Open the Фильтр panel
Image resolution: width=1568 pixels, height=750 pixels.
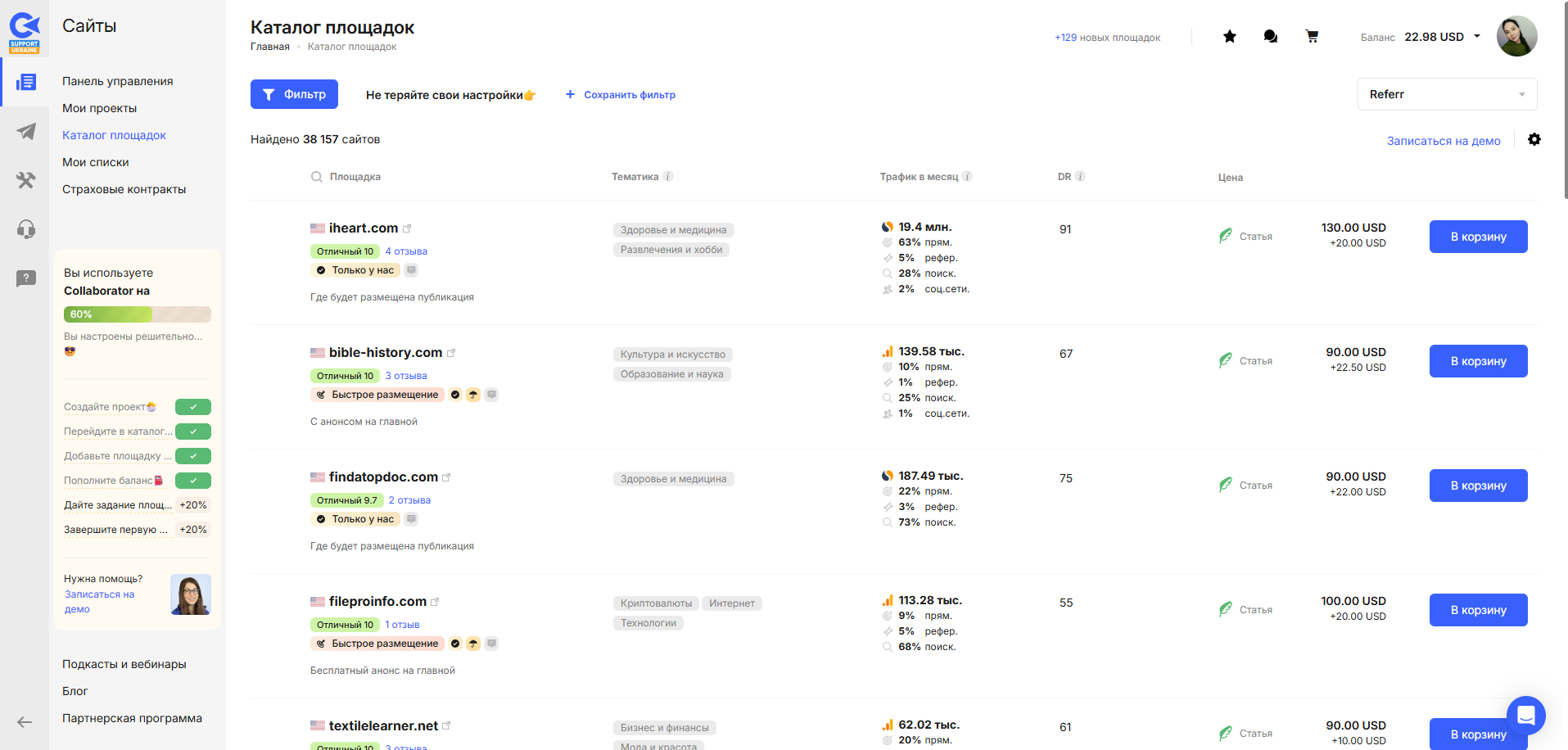pos(294,94)
